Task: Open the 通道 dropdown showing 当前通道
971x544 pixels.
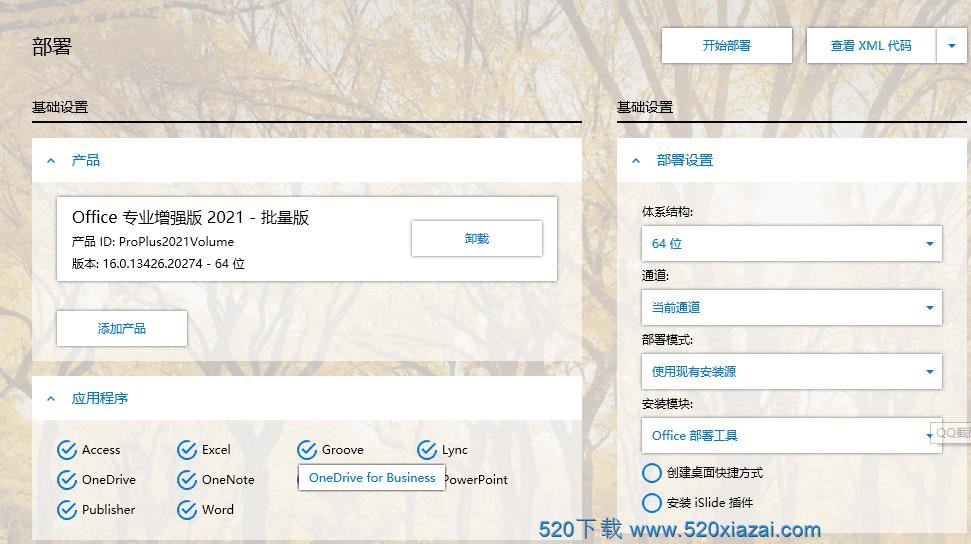Action: [791, 307]
